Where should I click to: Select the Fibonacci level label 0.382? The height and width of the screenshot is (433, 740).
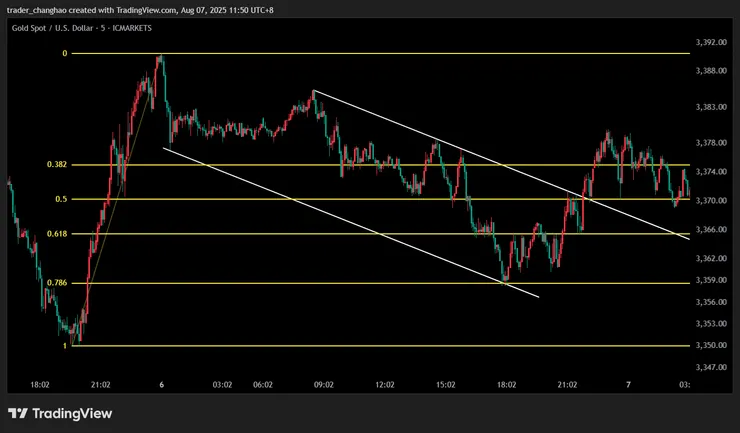pyautogui.click(x=57, y=164)
